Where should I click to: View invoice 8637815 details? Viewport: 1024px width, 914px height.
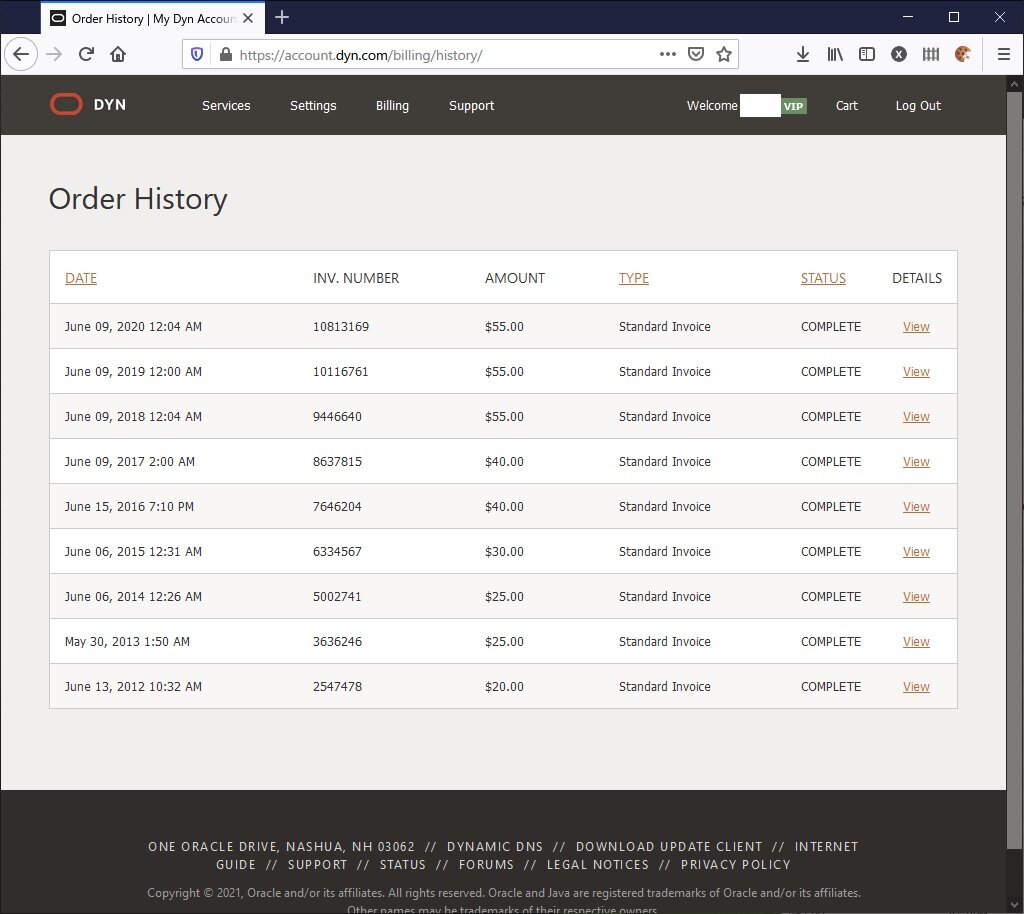(x=916, y=462)
